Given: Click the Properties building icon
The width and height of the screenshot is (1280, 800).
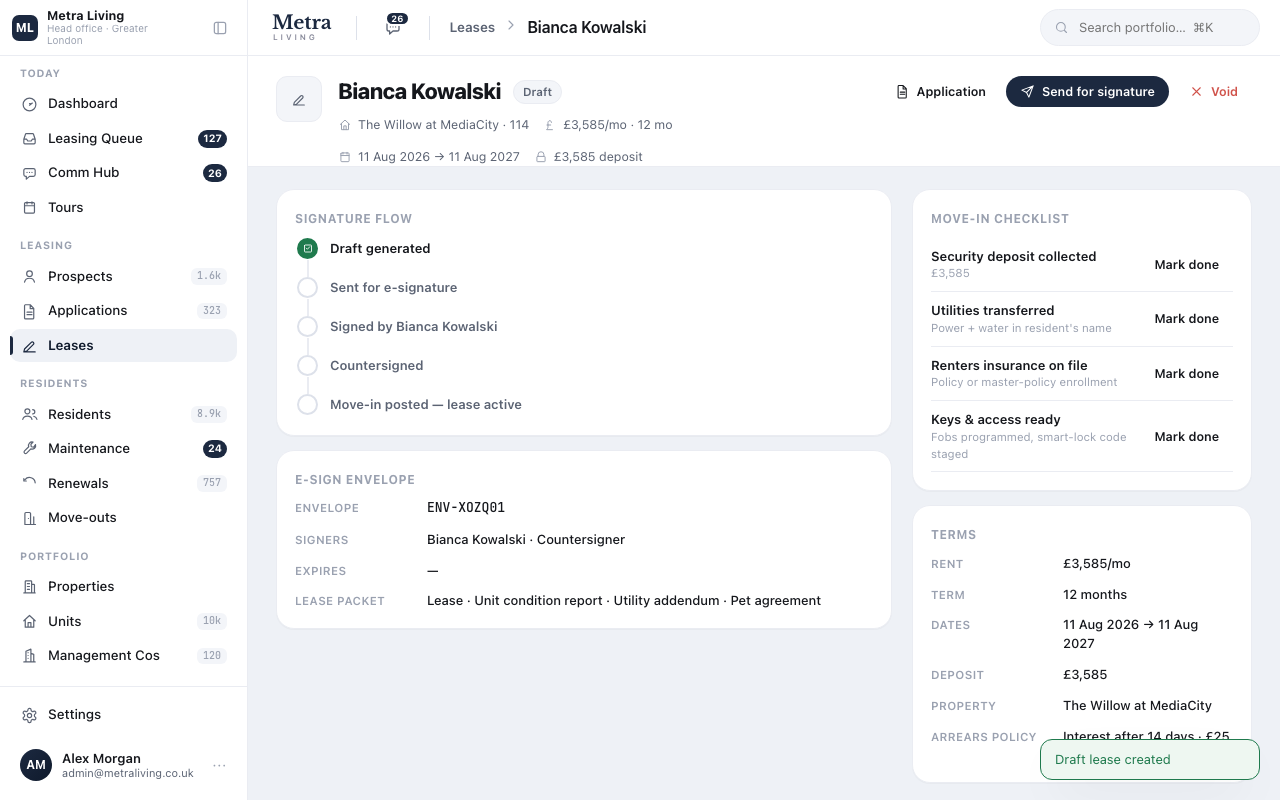Looking at the screenshot, I should click(x=29, y=587).
